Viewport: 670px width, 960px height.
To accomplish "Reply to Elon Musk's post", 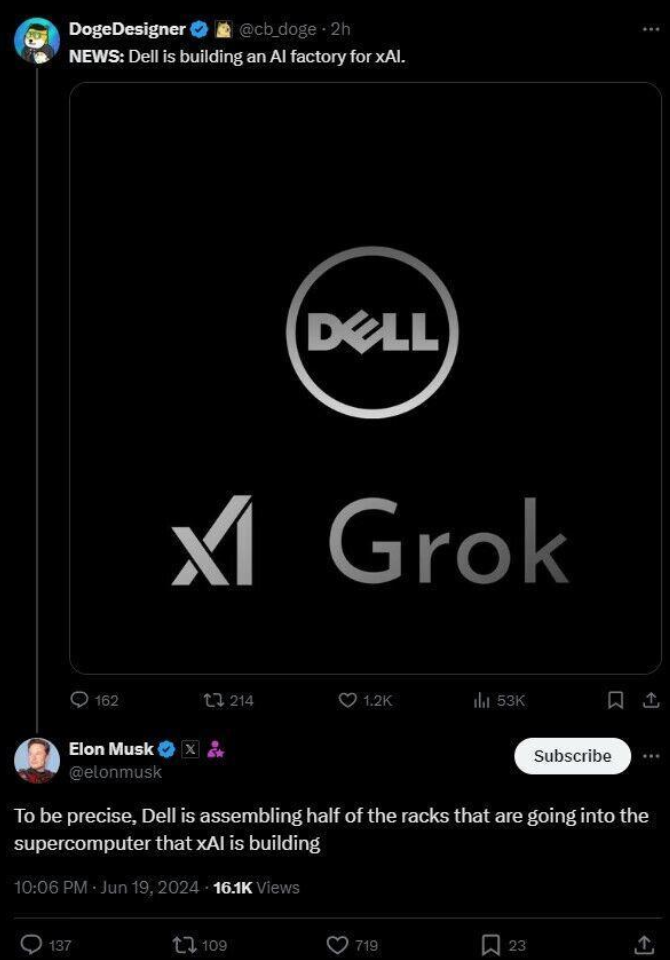I will pyautogui.click(x=32, y=944).
